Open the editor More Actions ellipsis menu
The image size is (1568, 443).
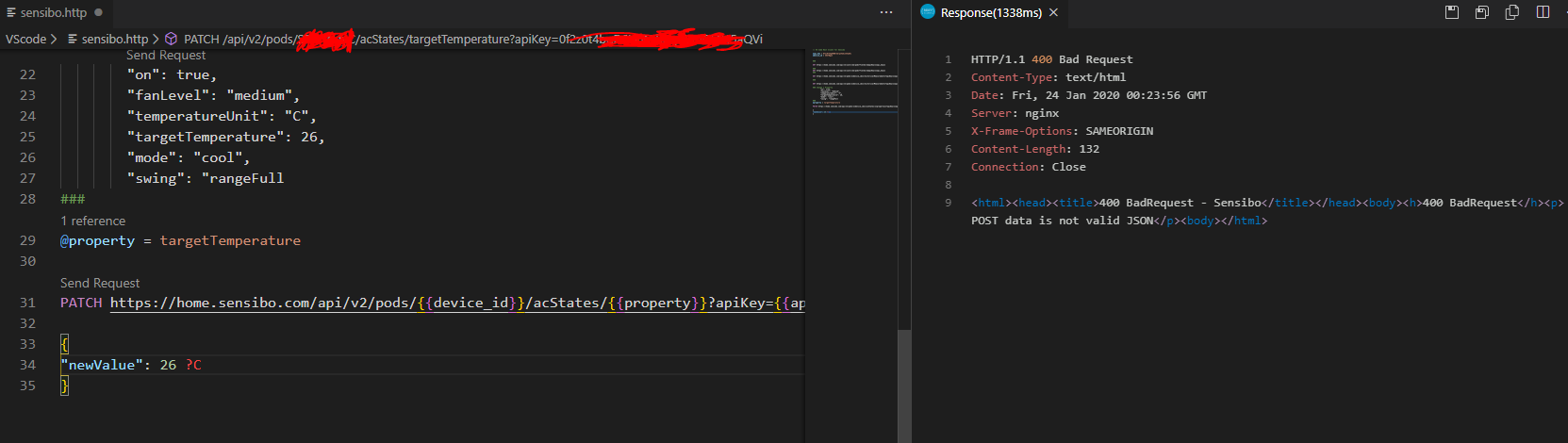click(885, 12)
